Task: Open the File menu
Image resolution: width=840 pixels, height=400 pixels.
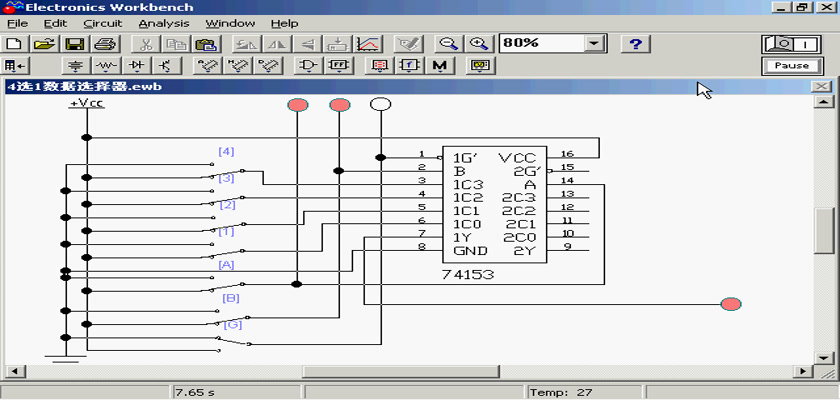Action: coord(17,24)
